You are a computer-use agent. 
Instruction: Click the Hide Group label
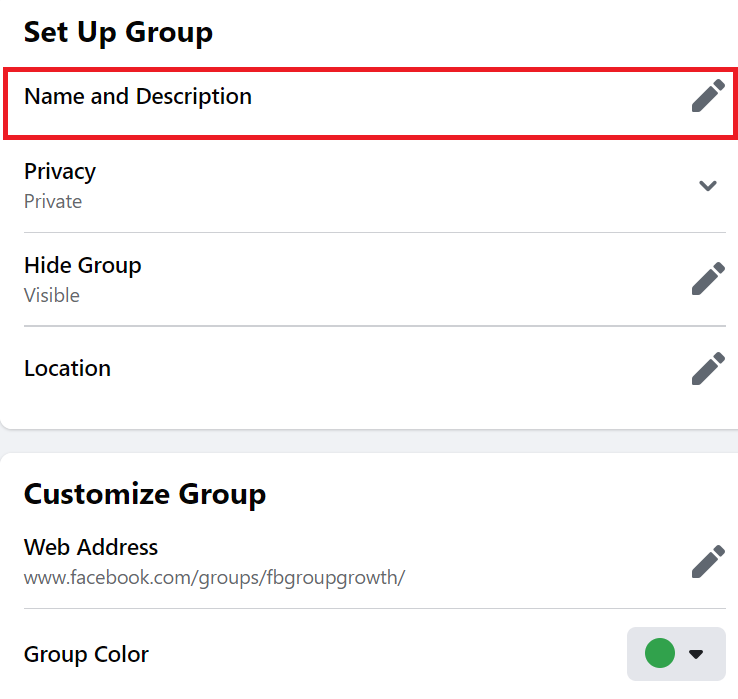point(83,265)
